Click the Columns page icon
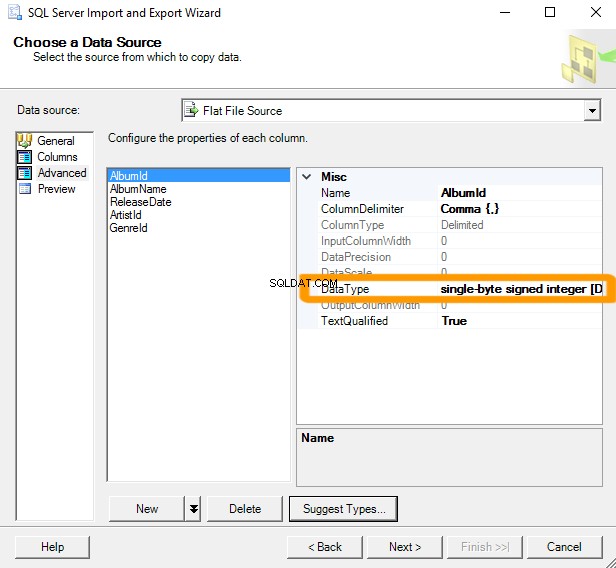616x568 pixels. click(x=24, y=157)
